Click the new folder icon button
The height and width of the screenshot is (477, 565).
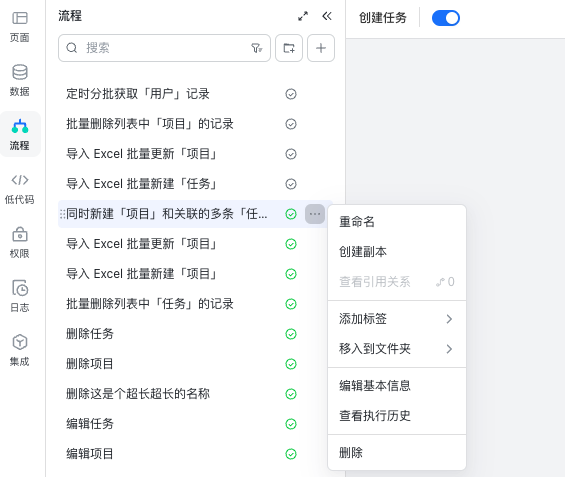[x=289, y=48]
